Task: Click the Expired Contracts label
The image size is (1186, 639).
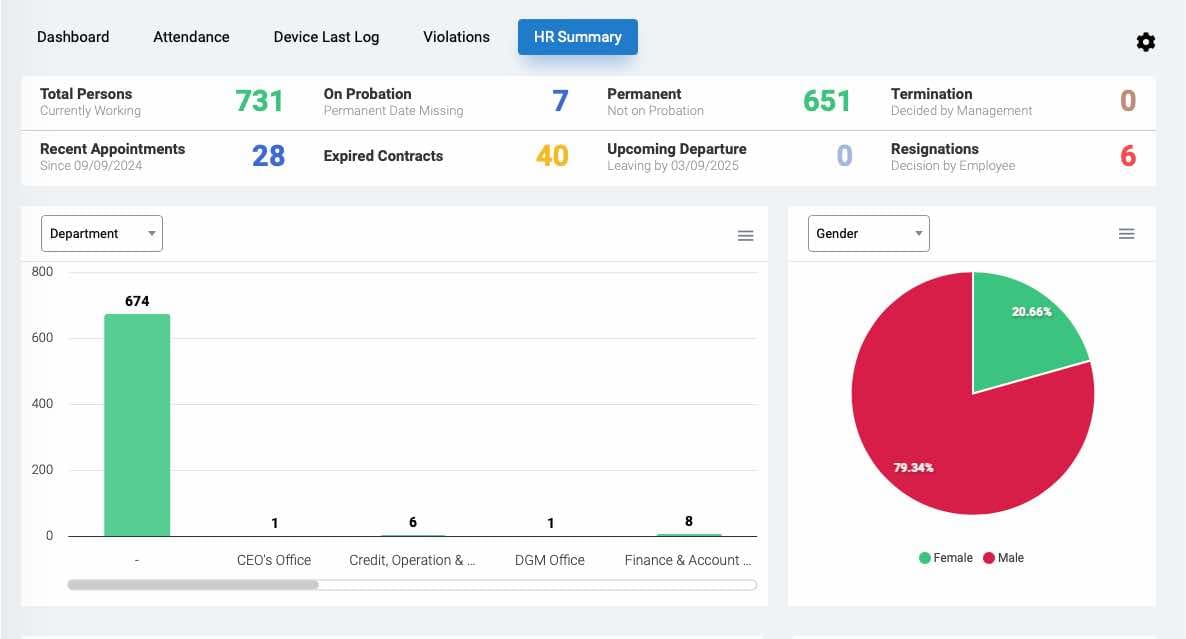Action: click(383, 156)
